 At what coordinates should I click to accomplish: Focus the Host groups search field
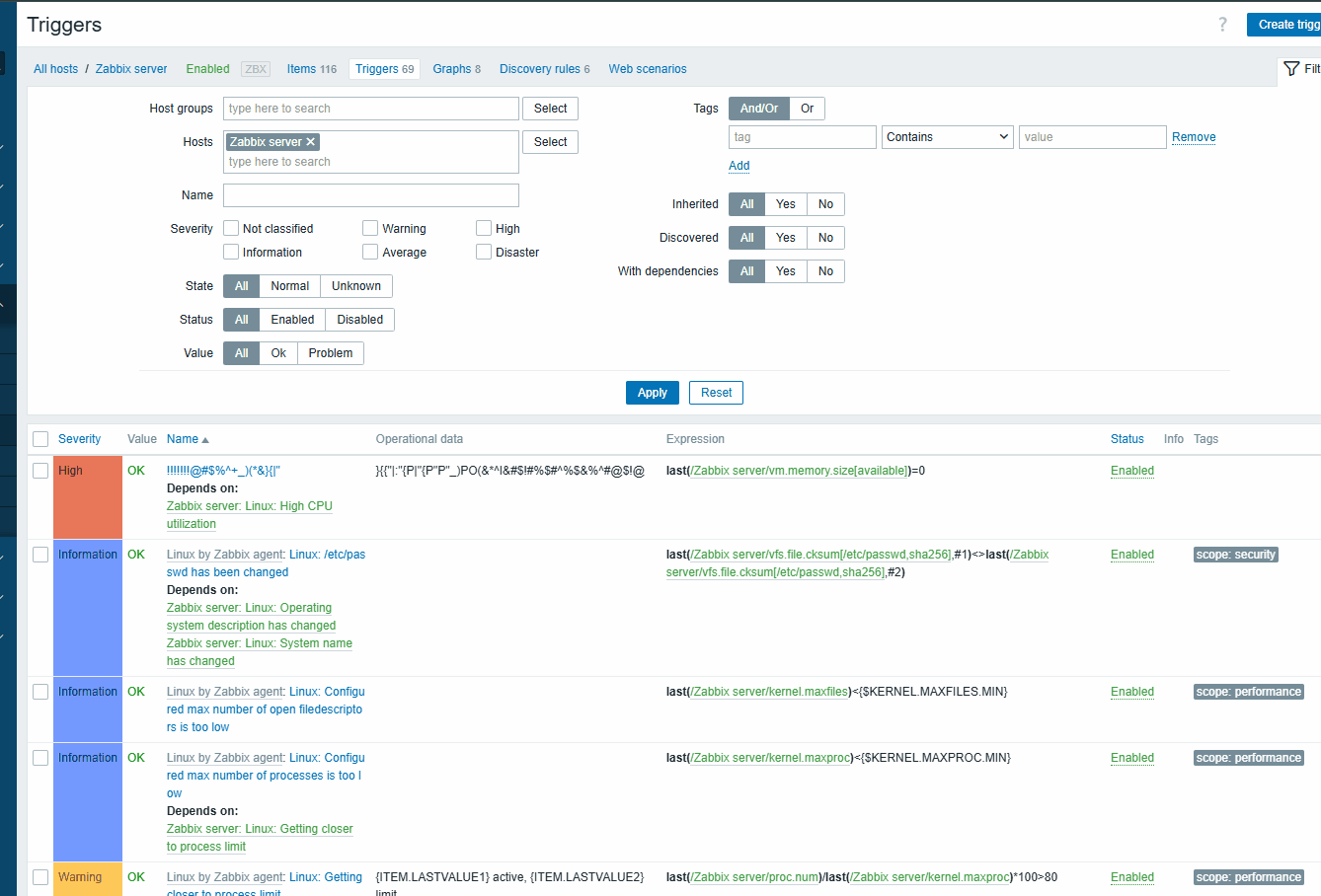[x=371, y=109]
